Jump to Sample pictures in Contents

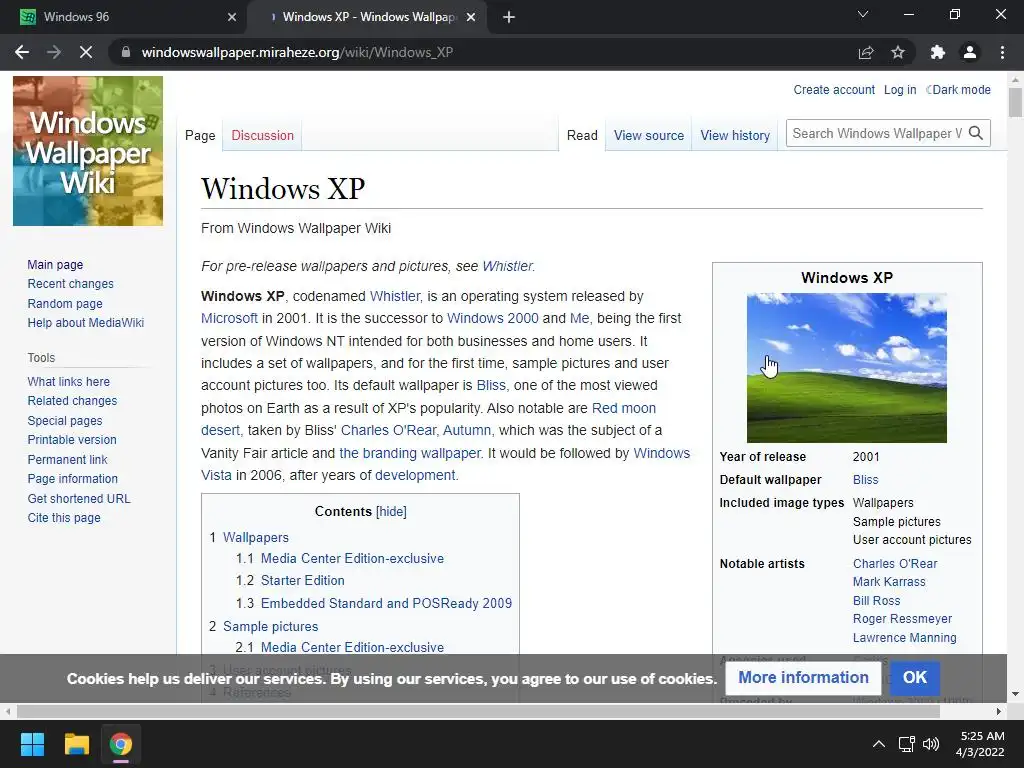(270, 626)
